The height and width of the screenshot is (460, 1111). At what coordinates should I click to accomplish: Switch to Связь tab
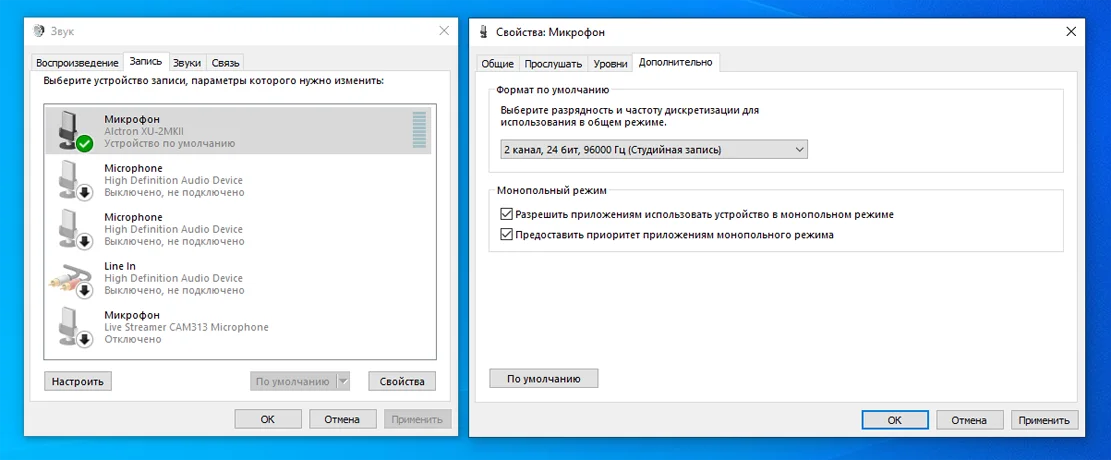[x=226, y=62]
